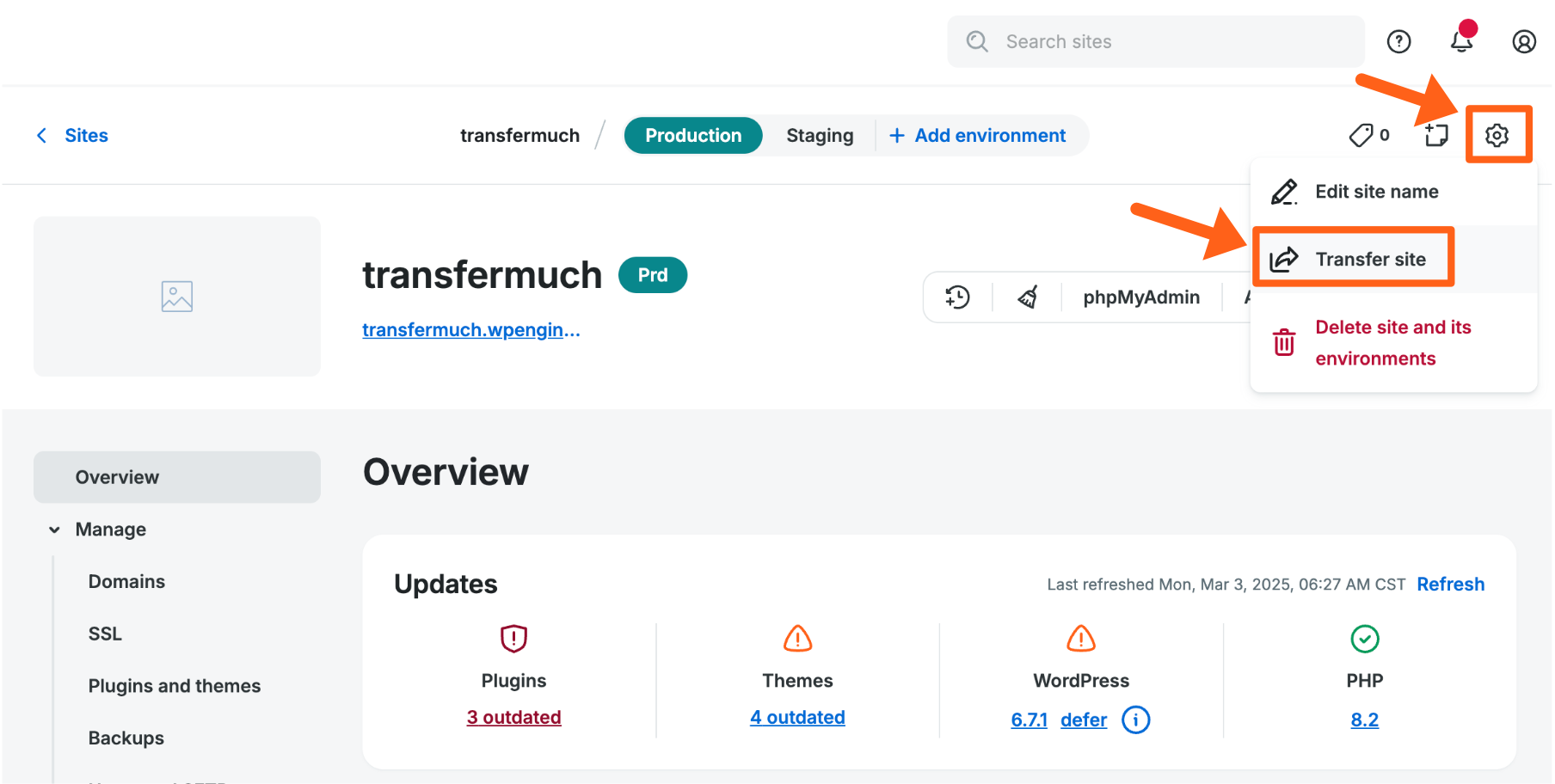
Task: Clear cache using the broom icon
Action: (1027, 297)
